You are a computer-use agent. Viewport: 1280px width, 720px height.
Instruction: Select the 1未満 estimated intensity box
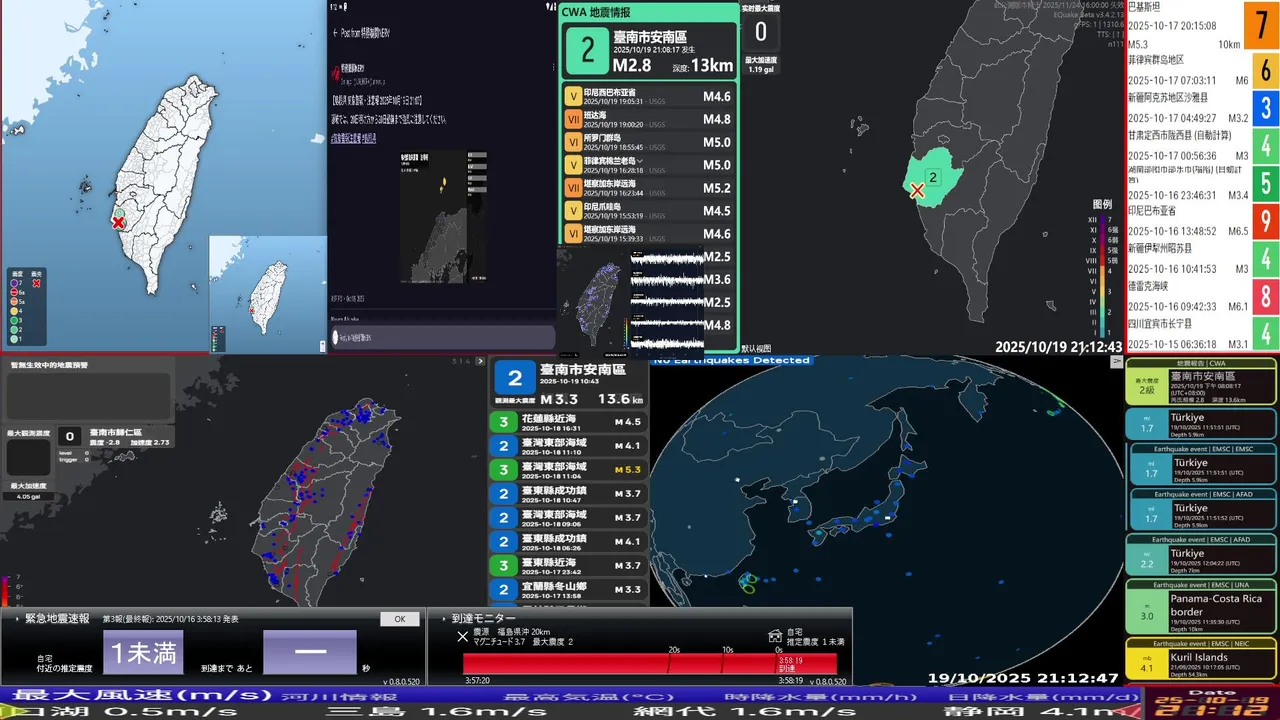[143, 652]
